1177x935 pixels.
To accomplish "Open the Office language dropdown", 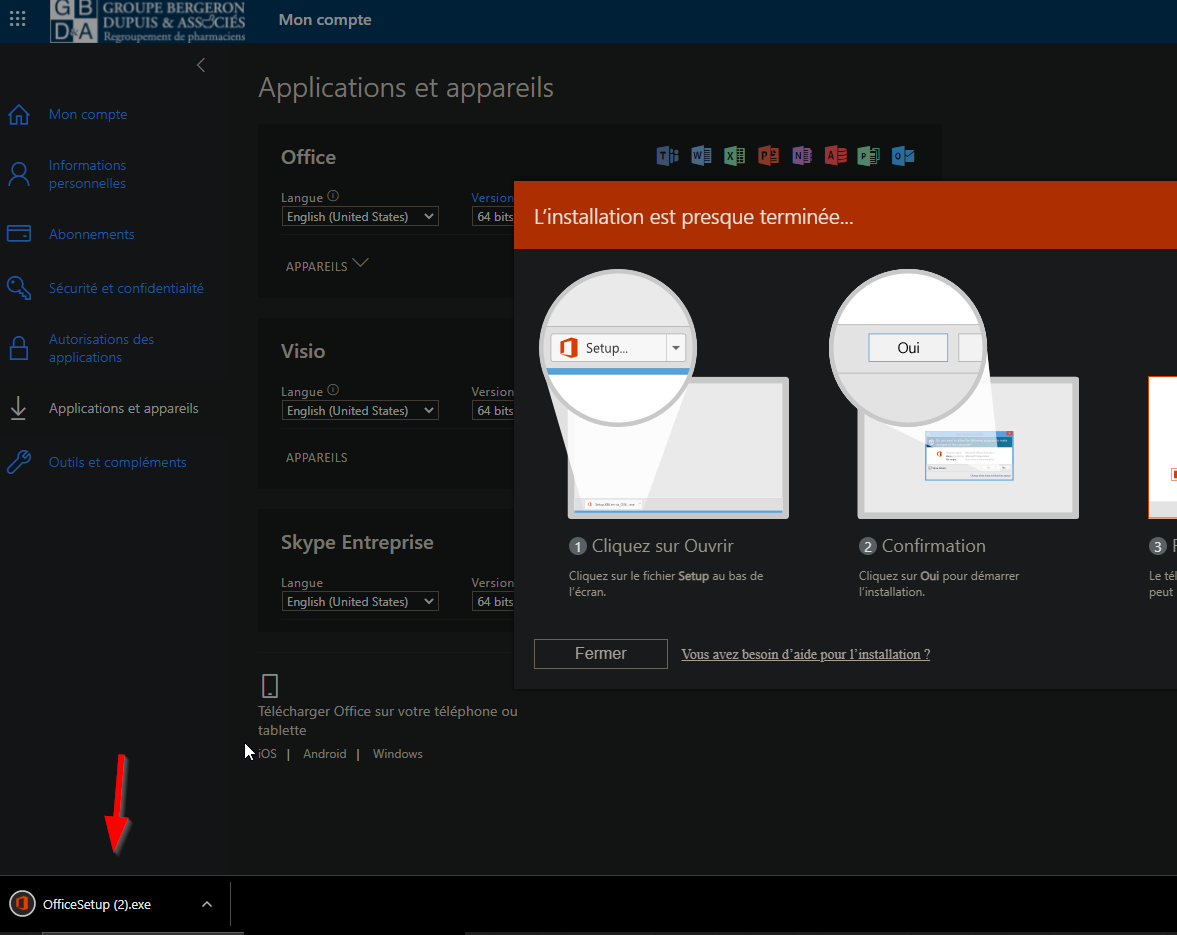I will pyautogui.click(x=360, y=216).
